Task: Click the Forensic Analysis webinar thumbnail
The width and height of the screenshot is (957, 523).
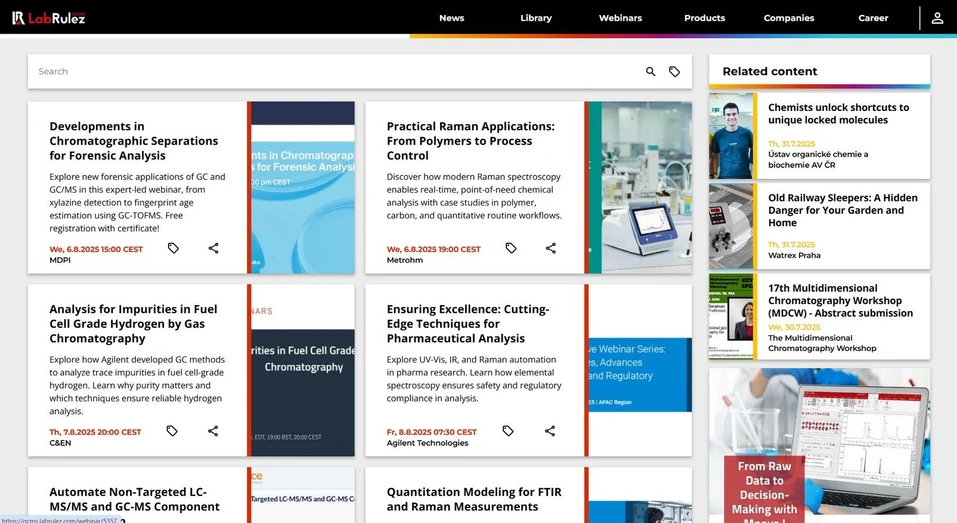Action: click(303, 187)
